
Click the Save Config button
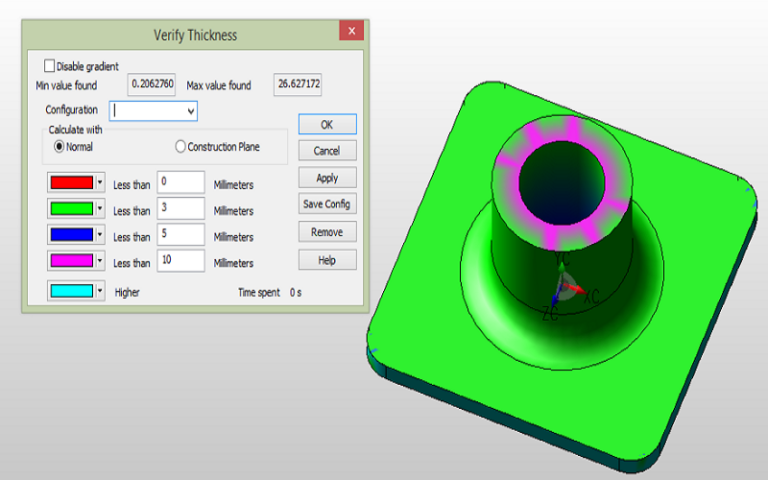click(327, 204)
